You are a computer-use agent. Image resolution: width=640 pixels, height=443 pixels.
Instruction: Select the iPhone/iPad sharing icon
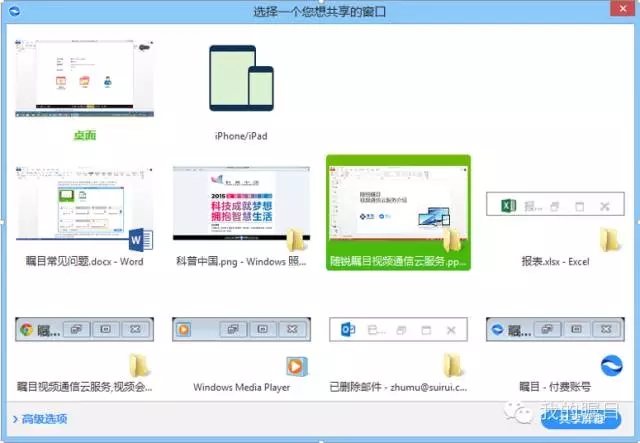[x=240, y=80]
